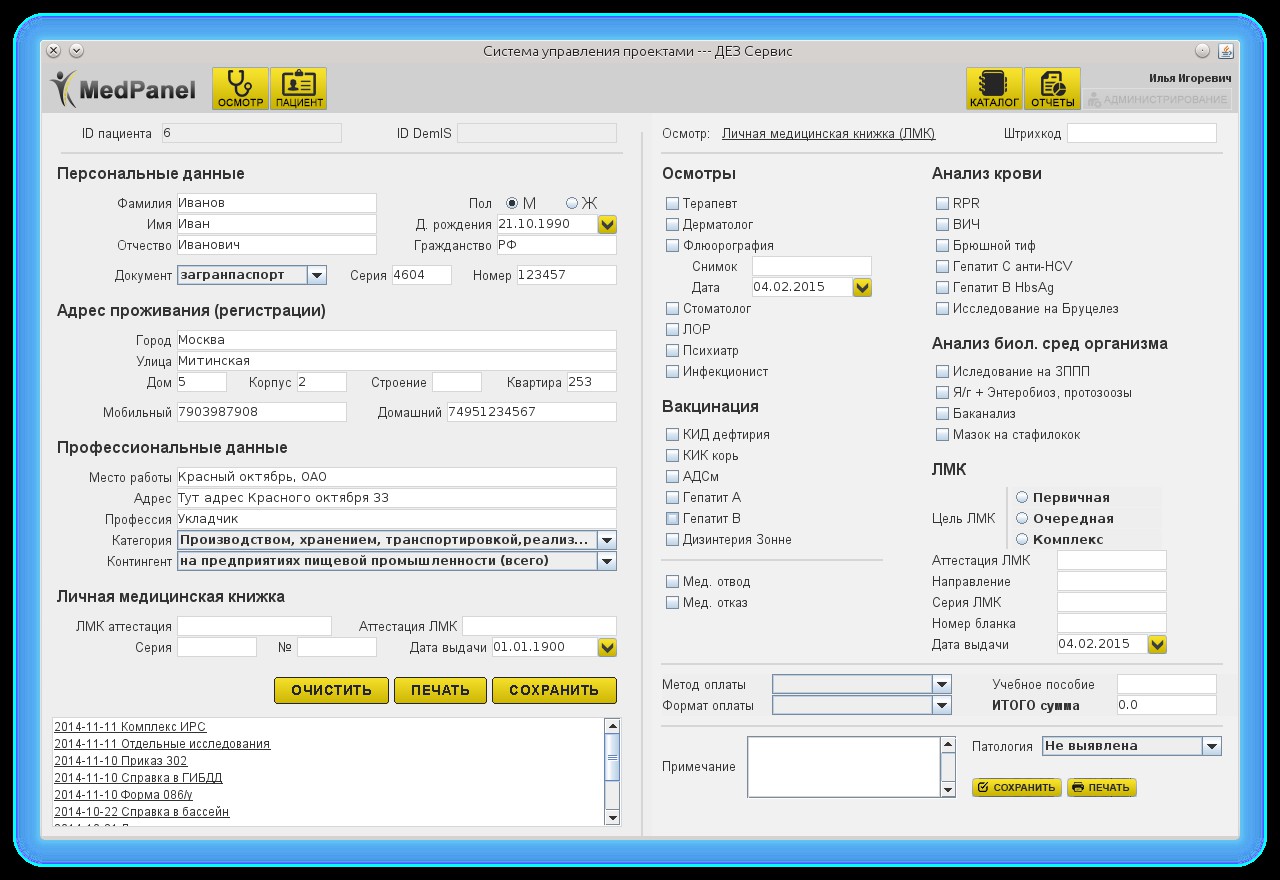Image resolution: width=1280 pixels, height=880 pixels.
Task: Click the scroll down arrow in Примечание box
Action: point(948,790)
